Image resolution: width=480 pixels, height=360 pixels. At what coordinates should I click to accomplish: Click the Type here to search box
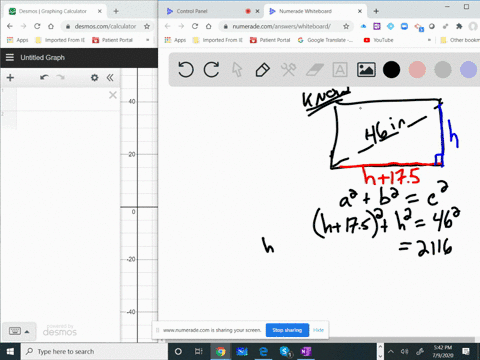(x=94, y=351)
